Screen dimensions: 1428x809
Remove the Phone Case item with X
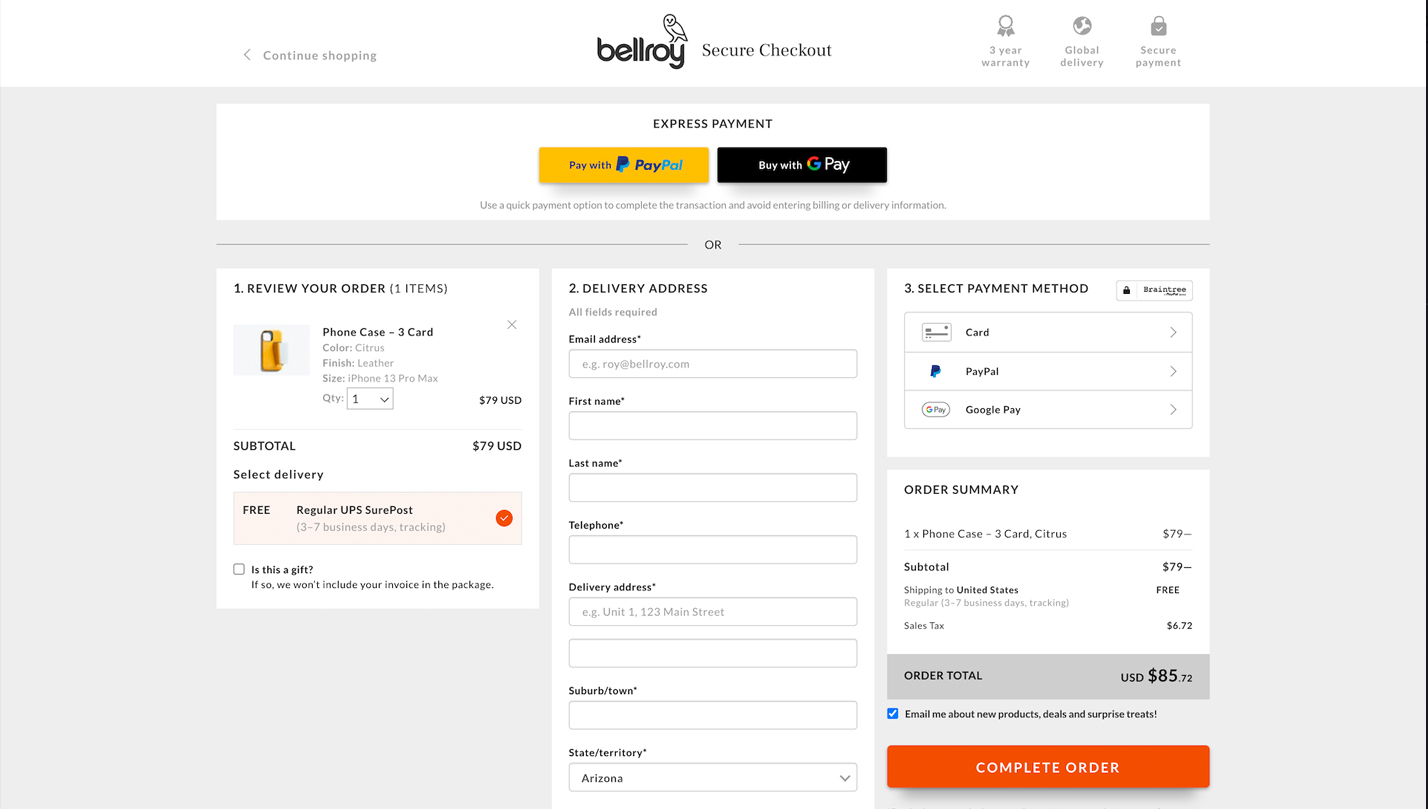[512, 325]
